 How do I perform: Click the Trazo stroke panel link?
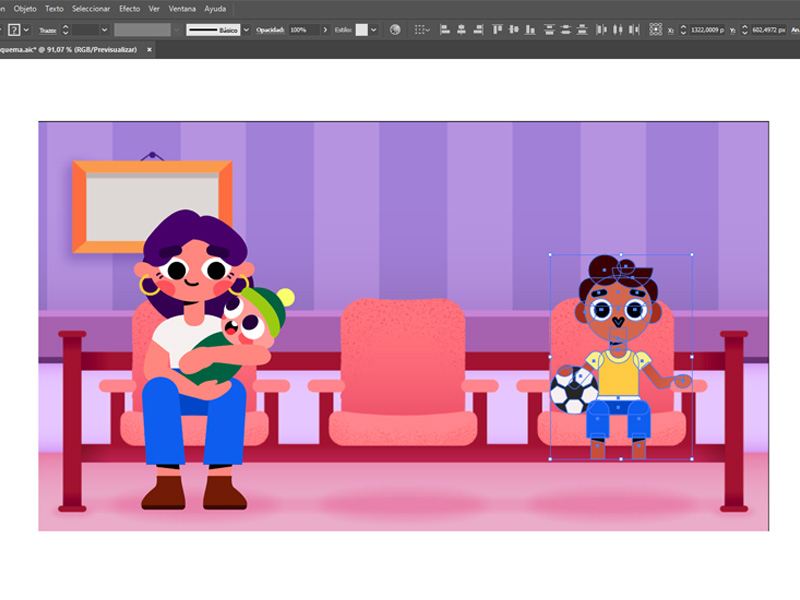(48, 30)
